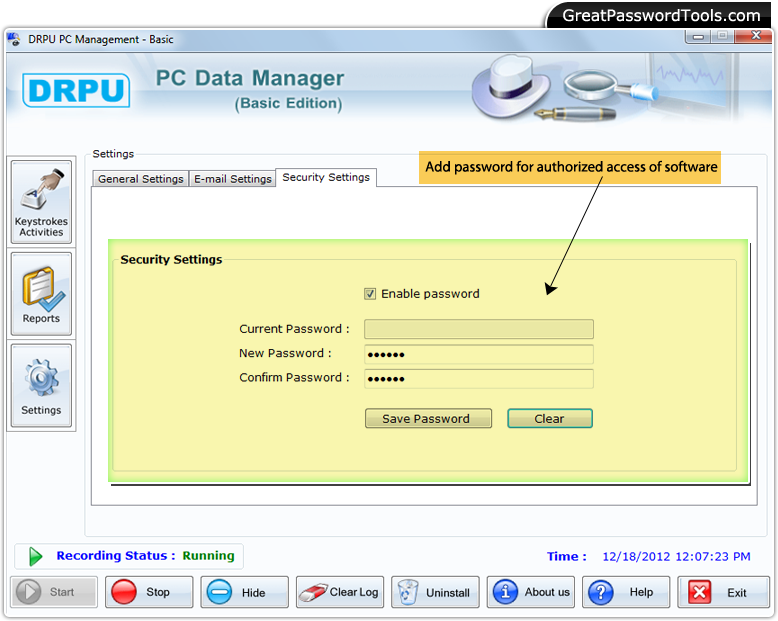Click the DRPU logo
Image resolution: width=778 pixels, height=621 pixels.
[x=76, y=90]
